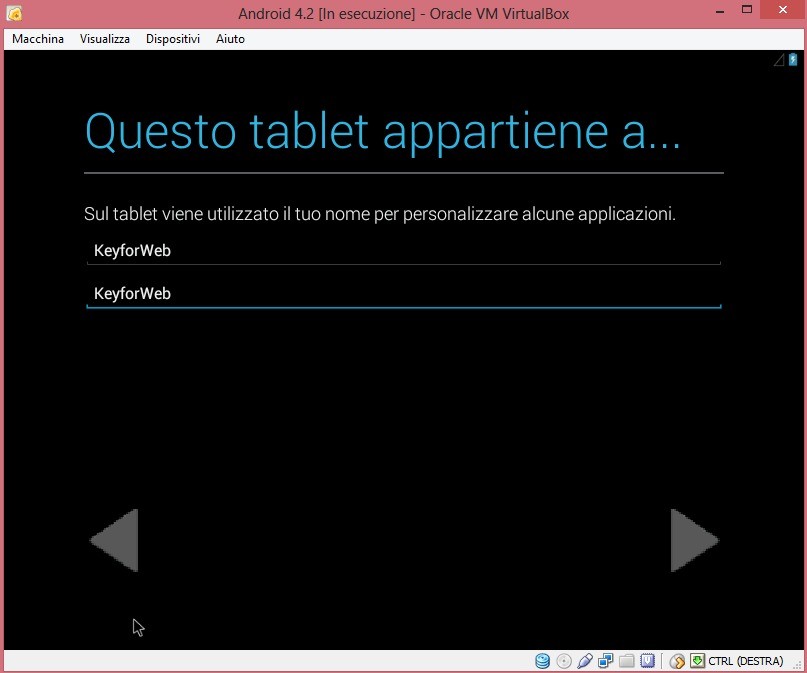The height and width of the screenshot is (673, 807).
Task: Click the Android battery status icon
Action: click(793, 60)
